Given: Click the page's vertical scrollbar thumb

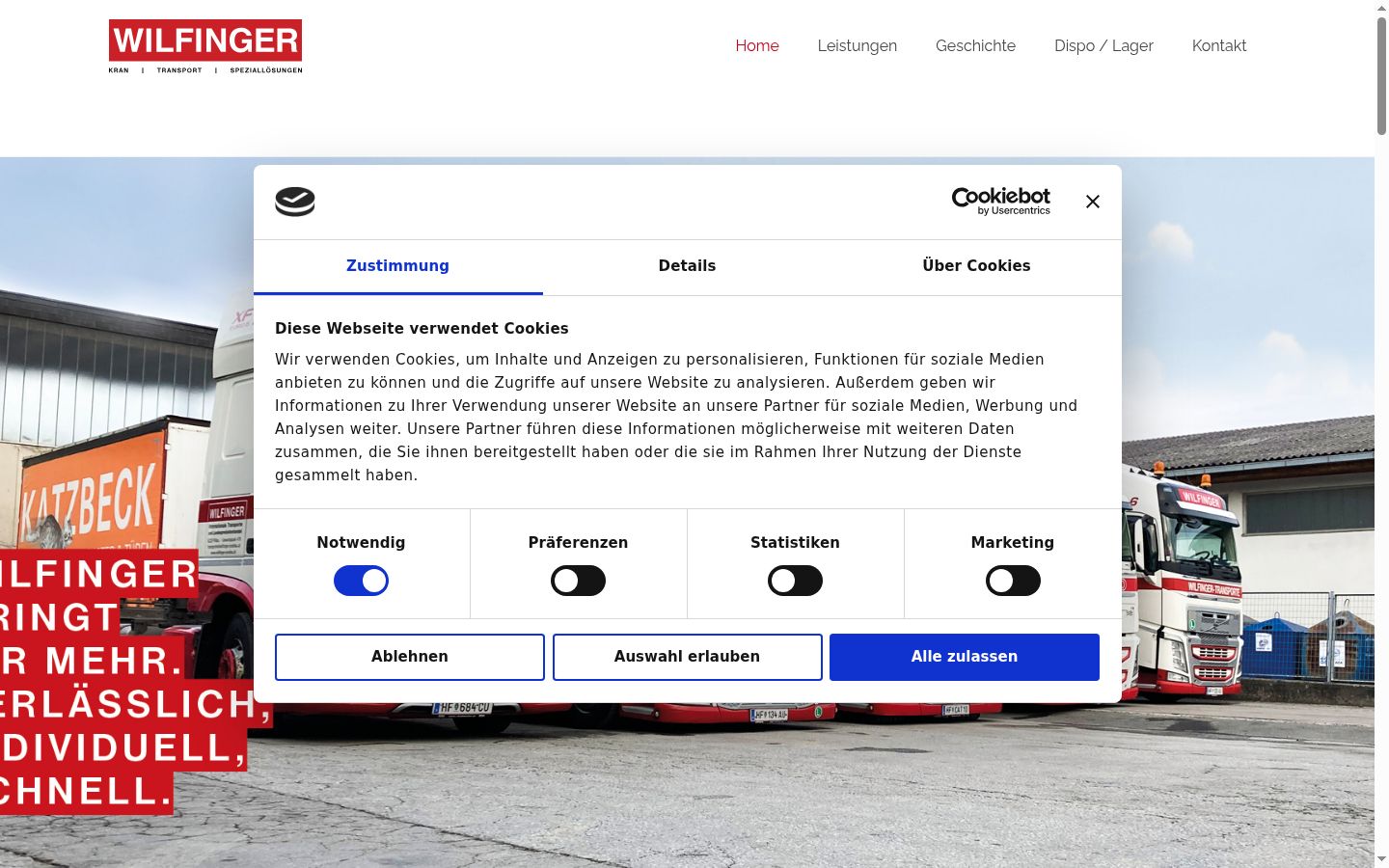Looking at the screenshot, I should [1381, 75].
